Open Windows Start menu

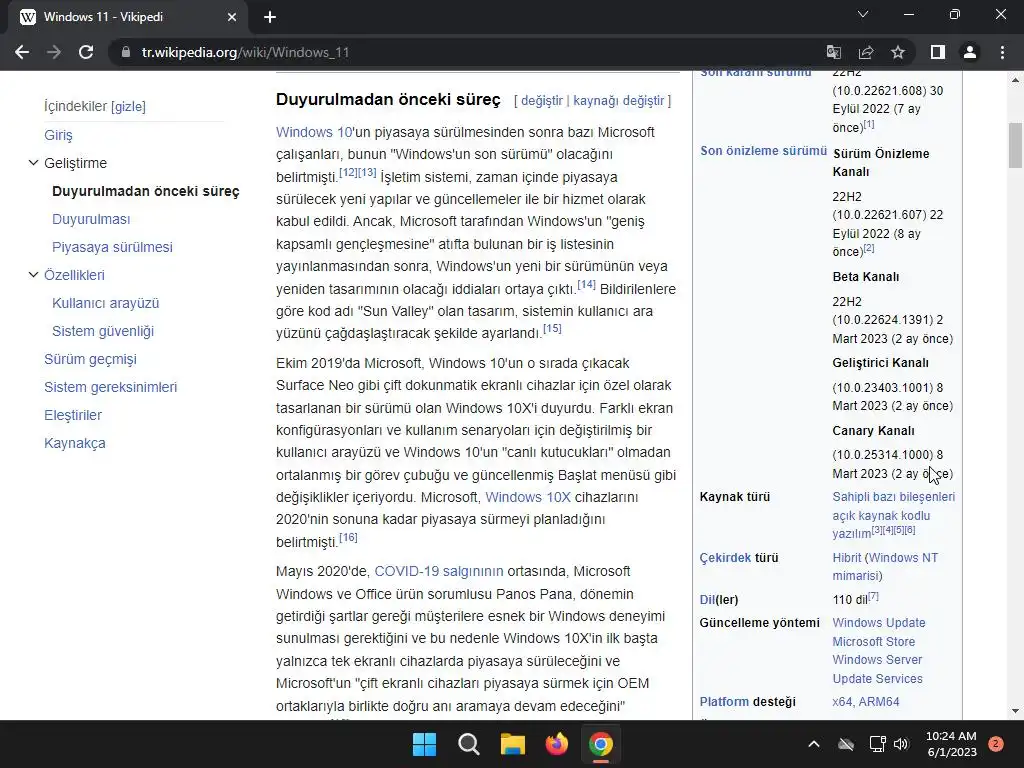click(424, 744)
